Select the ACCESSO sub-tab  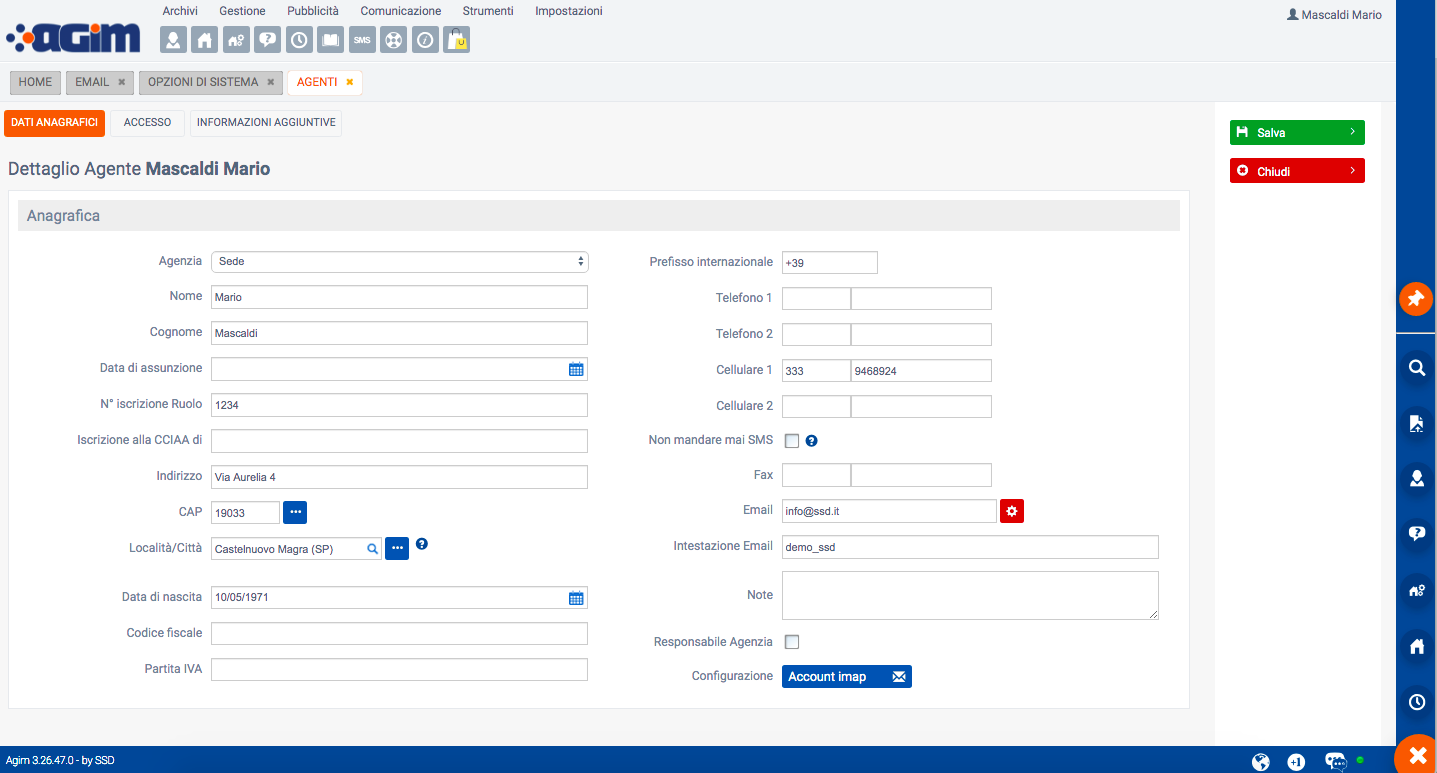[x=147, y=123]
